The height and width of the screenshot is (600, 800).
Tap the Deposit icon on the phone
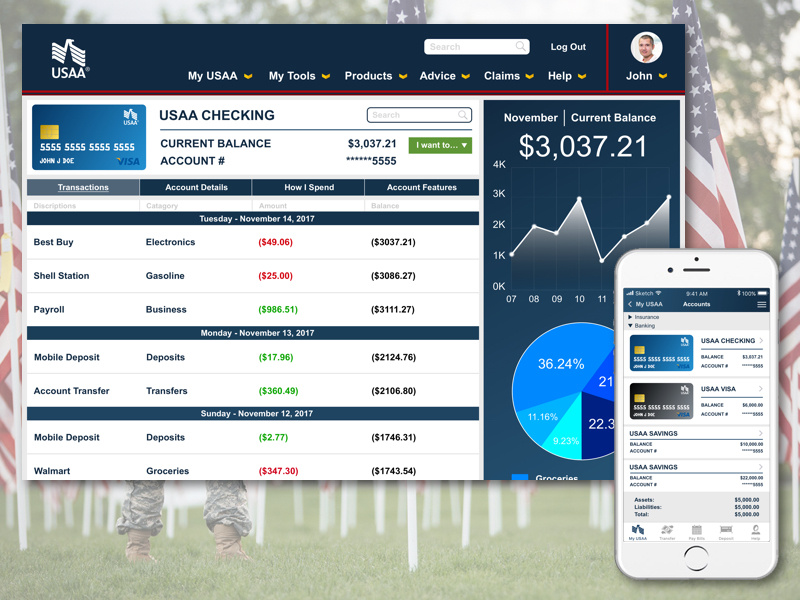tap(724, 531)
